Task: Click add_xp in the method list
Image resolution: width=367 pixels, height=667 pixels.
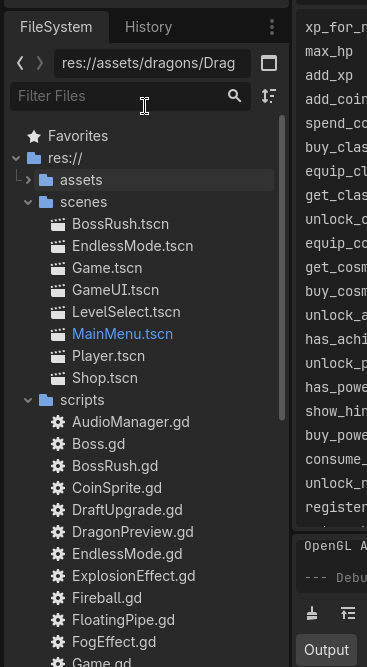Action: pos(329,76)
